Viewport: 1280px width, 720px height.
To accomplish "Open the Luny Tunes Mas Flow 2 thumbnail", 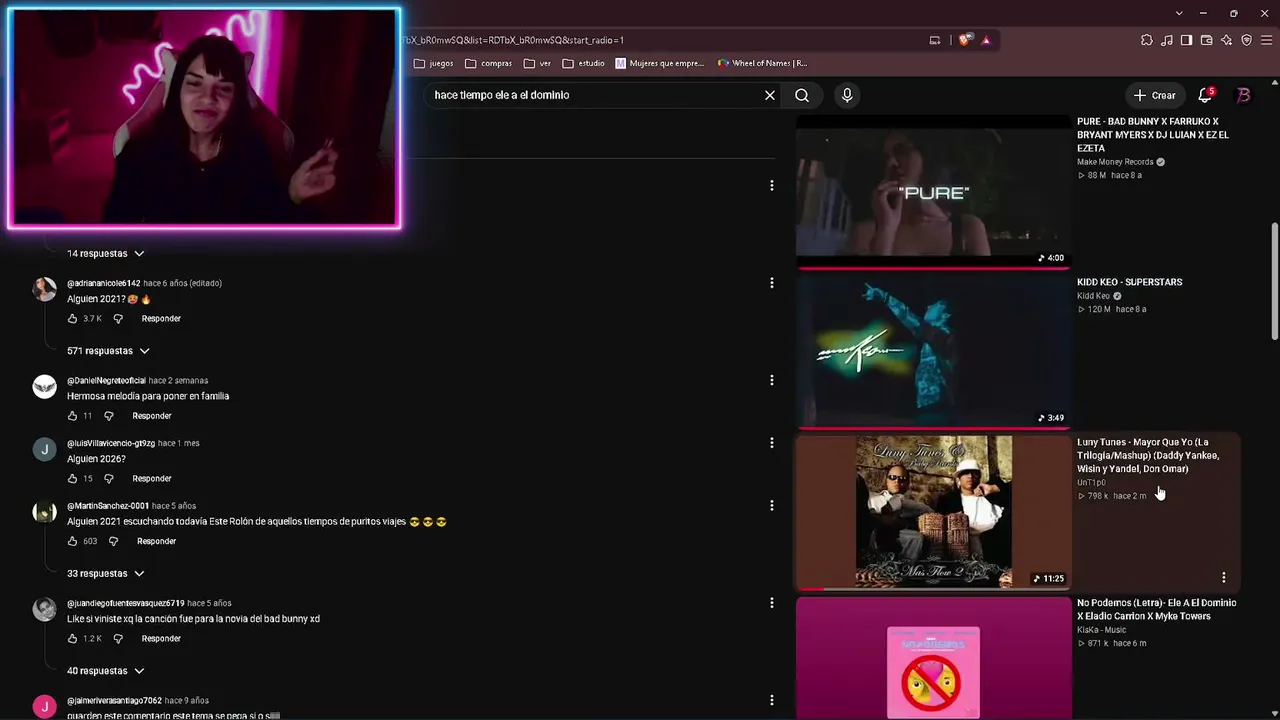I will pyautogui.click(x=933, y=511).
